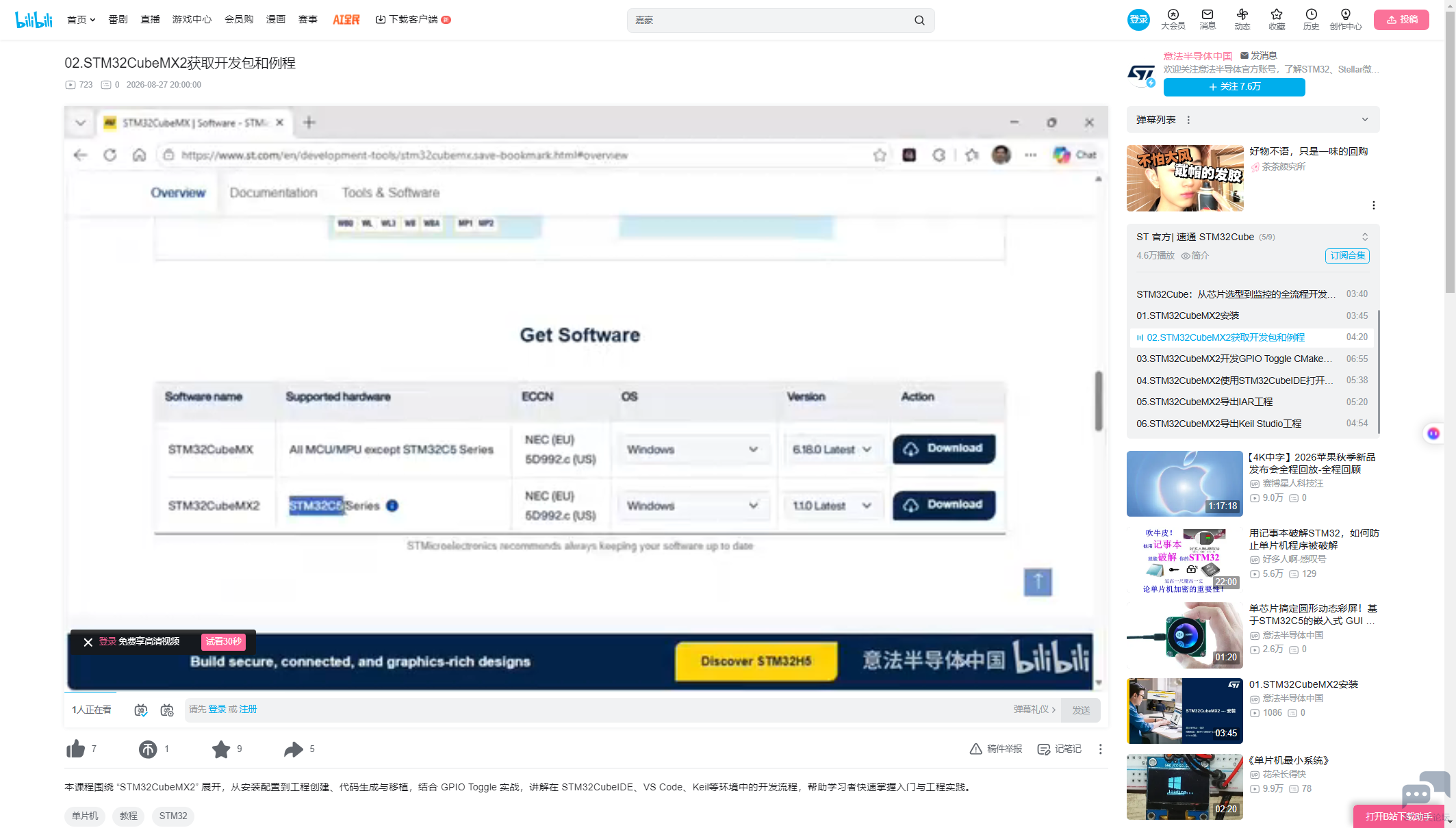Open 弹幕礼仪 arrow link

pyautogui.click(x=1034, y=710)
